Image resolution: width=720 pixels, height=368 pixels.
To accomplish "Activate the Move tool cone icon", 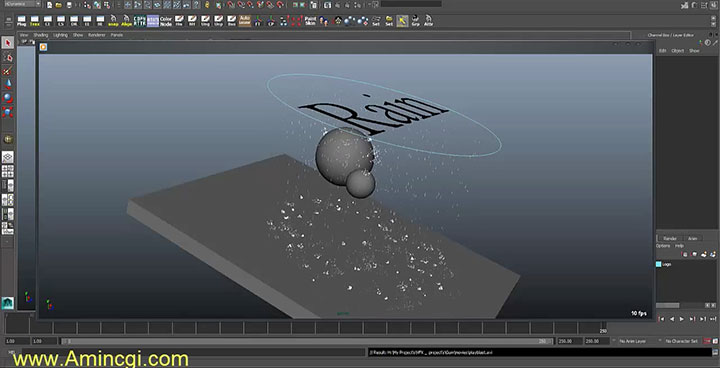I will (7, 84).
